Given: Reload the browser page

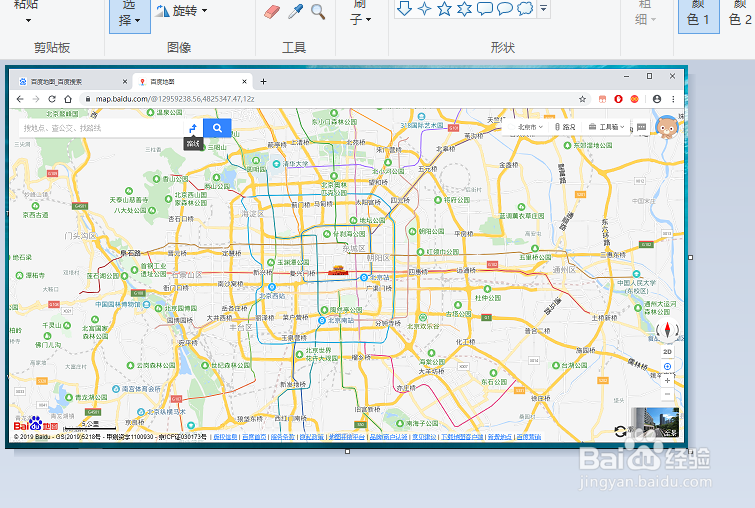Looking at the screenshot, I should (x=52, y=99).
